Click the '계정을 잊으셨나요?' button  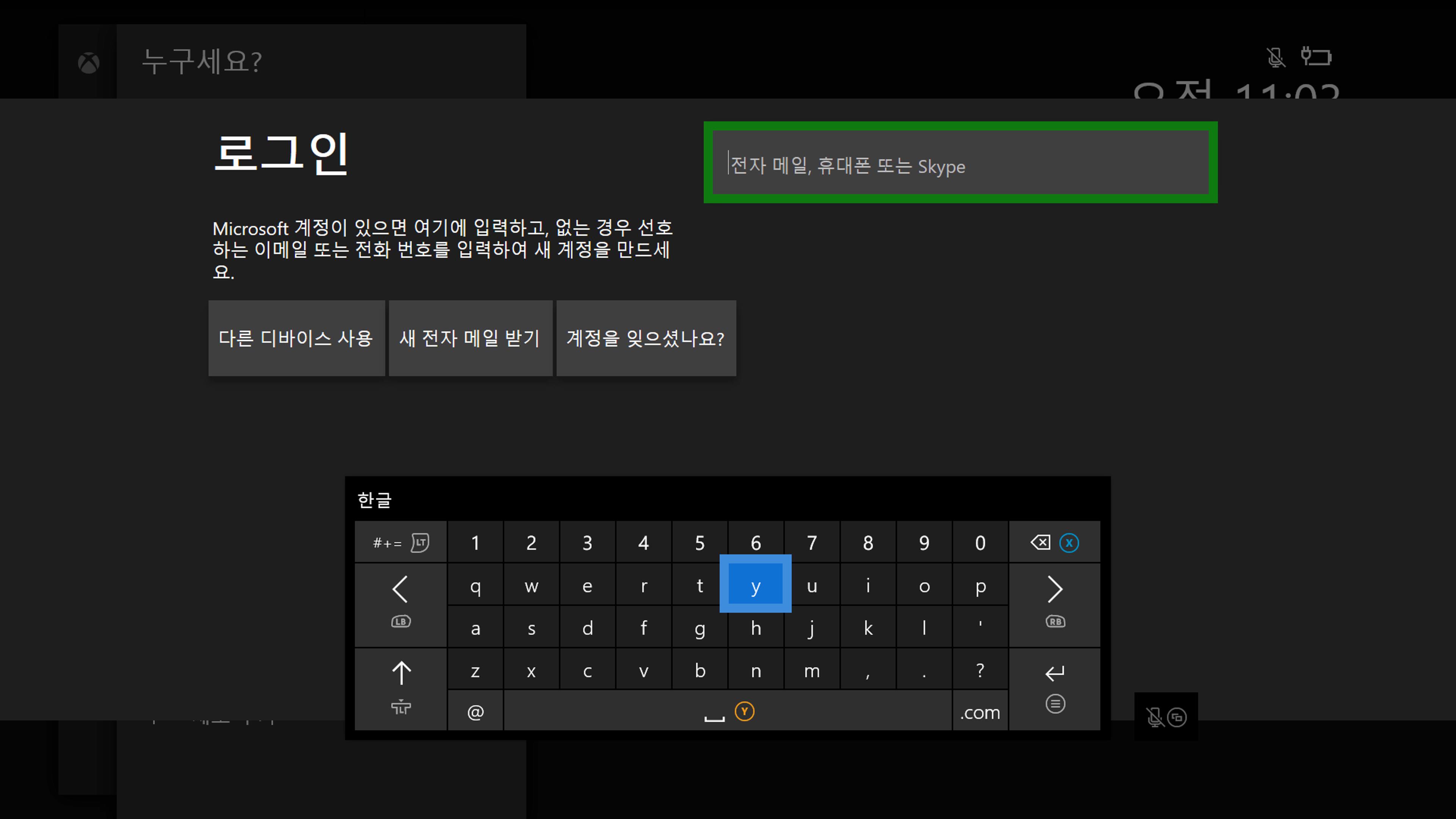[646, 338]
